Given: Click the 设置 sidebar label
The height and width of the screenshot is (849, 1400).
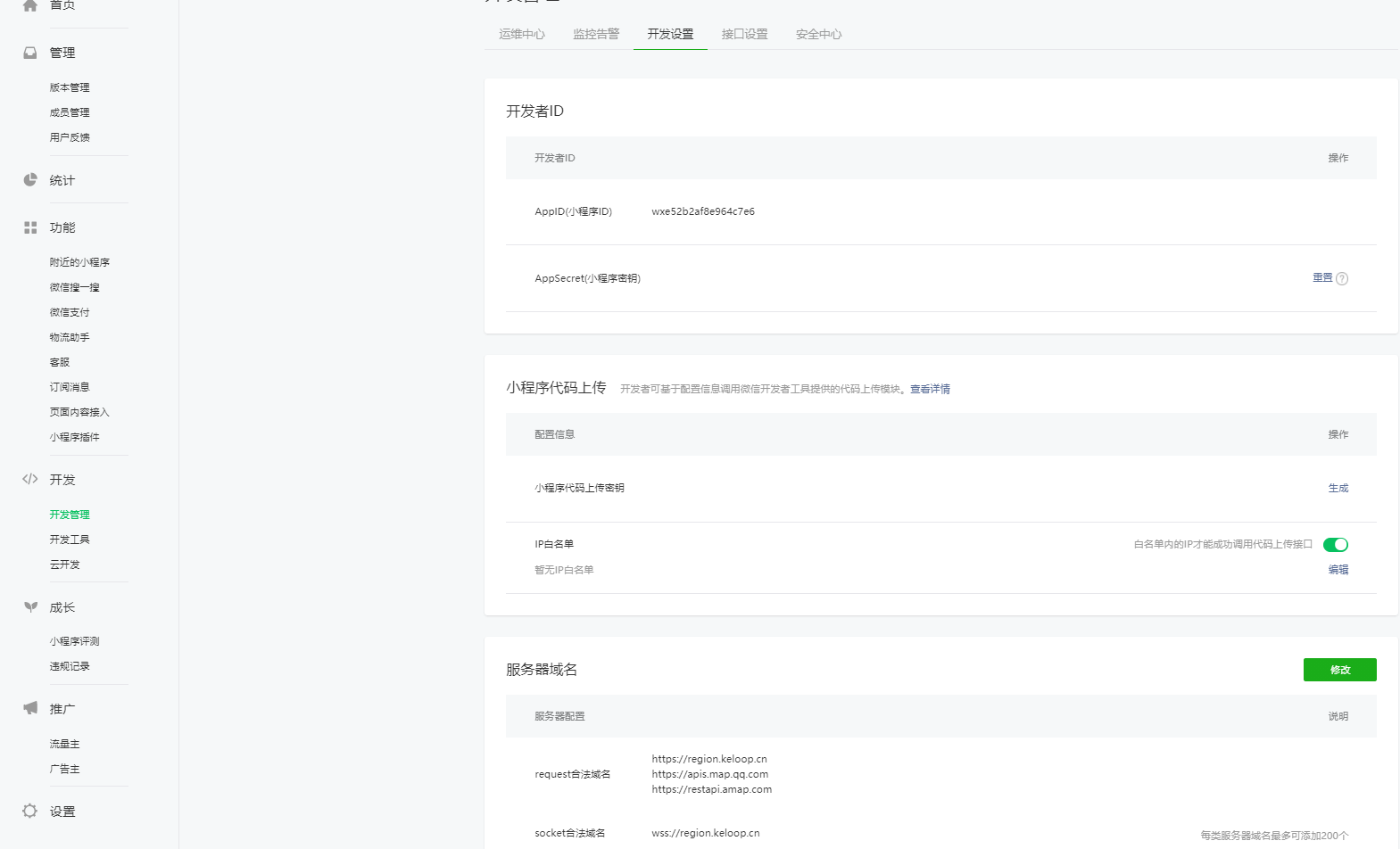Looking at the screenshot, I should pyautogui.click(x=62, y=812).
